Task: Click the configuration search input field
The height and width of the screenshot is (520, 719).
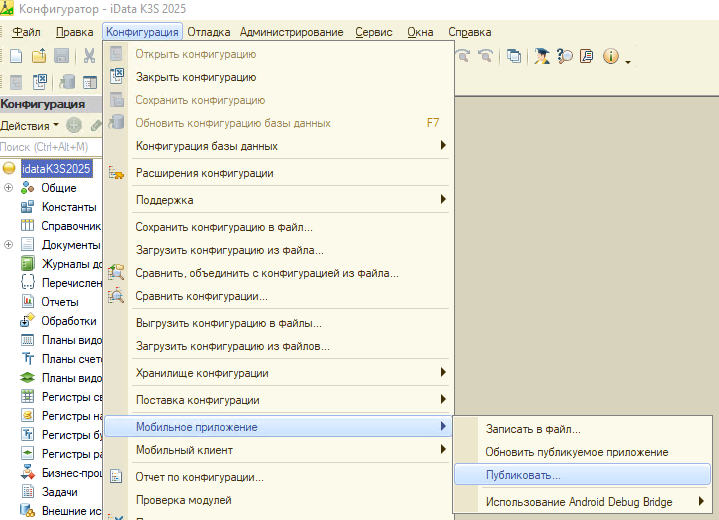Action: tap(50, 147)
